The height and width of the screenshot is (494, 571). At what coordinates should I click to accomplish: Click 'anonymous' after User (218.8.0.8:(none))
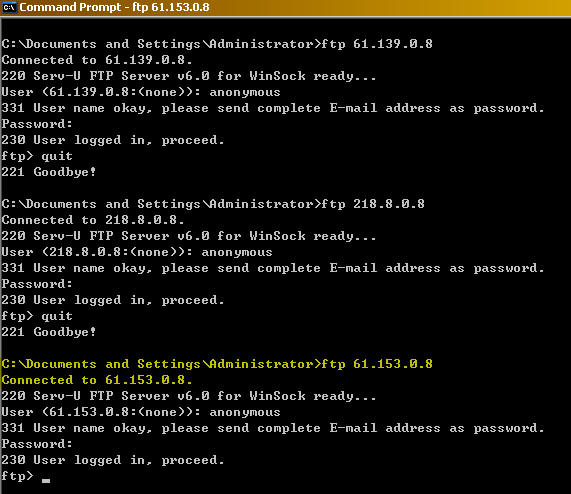(237, 252)
